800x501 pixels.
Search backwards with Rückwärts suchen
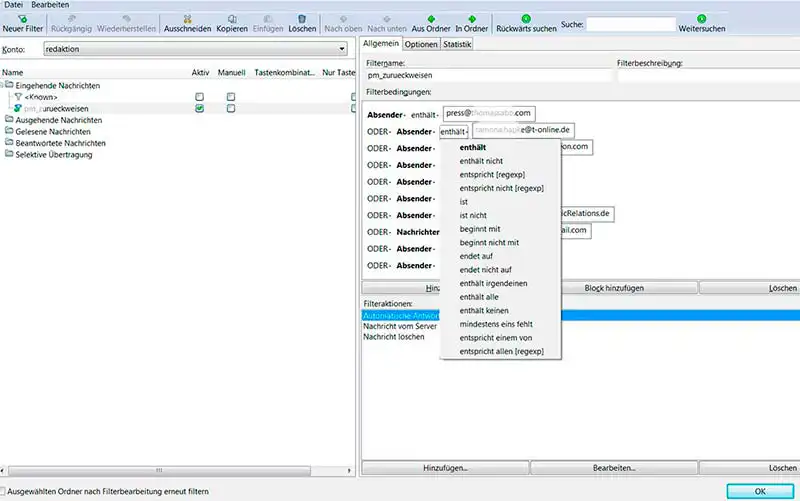pos(526,24)
